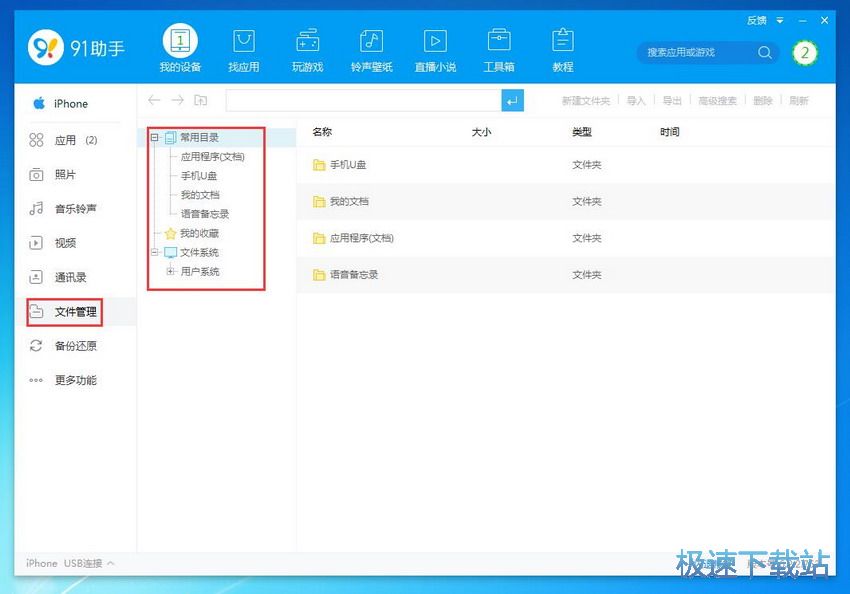The height and width of the screenshot is (594, 850).
Task: Select 应用程序(文档) in the tree
Action: tap(212, 157)
